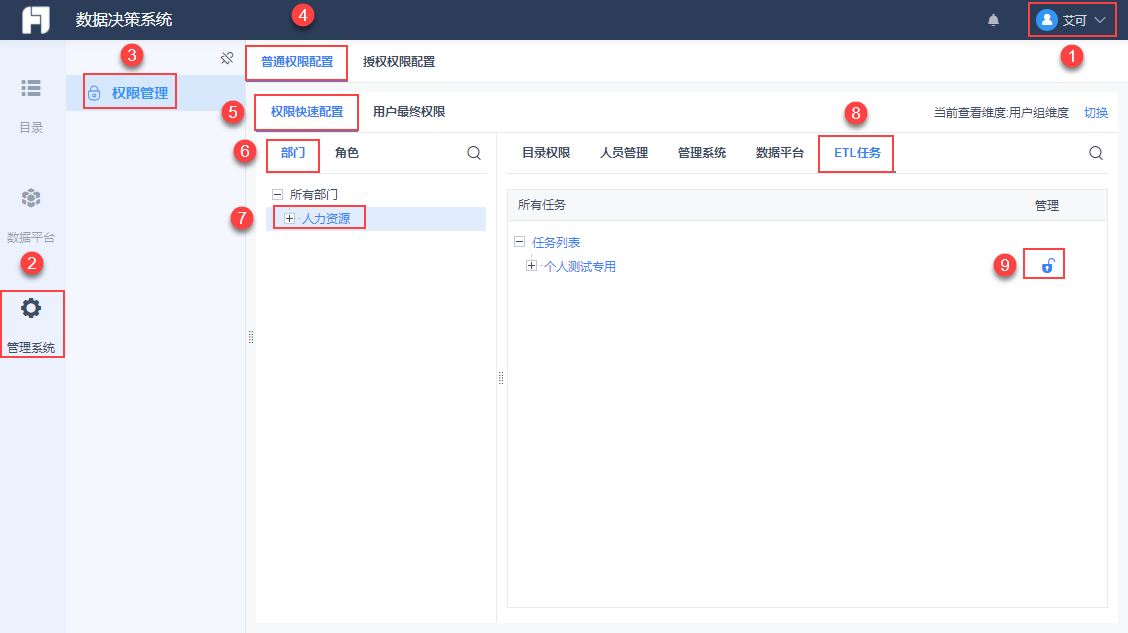The height and width of the screenshot is (633, 1128).
Task: Collapse the 任务列表 tree node
Action: click(519, 242)
